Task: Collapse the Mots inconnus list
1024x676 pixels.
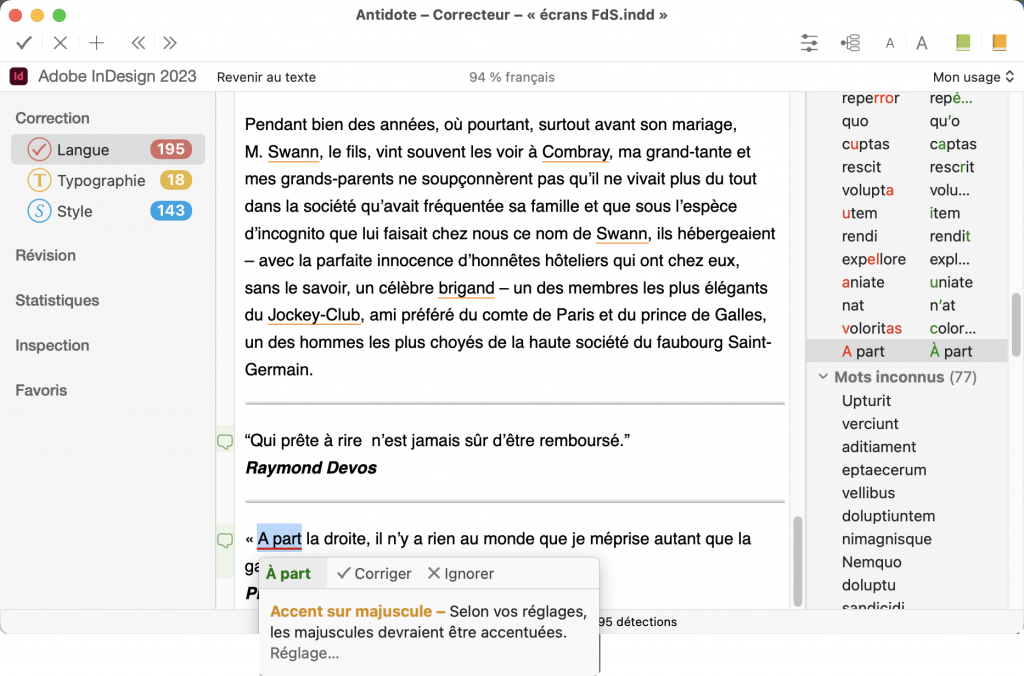Action: point(823,378)
